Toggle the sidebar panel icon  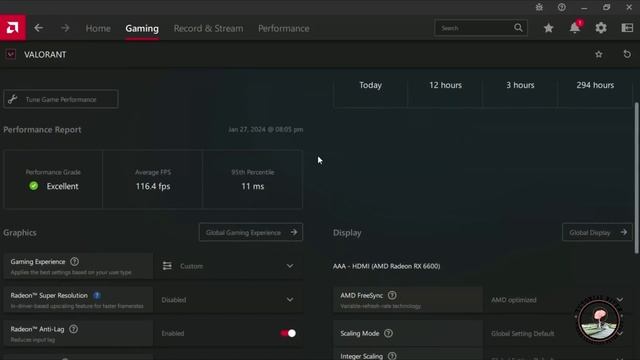tap(627, 28)
